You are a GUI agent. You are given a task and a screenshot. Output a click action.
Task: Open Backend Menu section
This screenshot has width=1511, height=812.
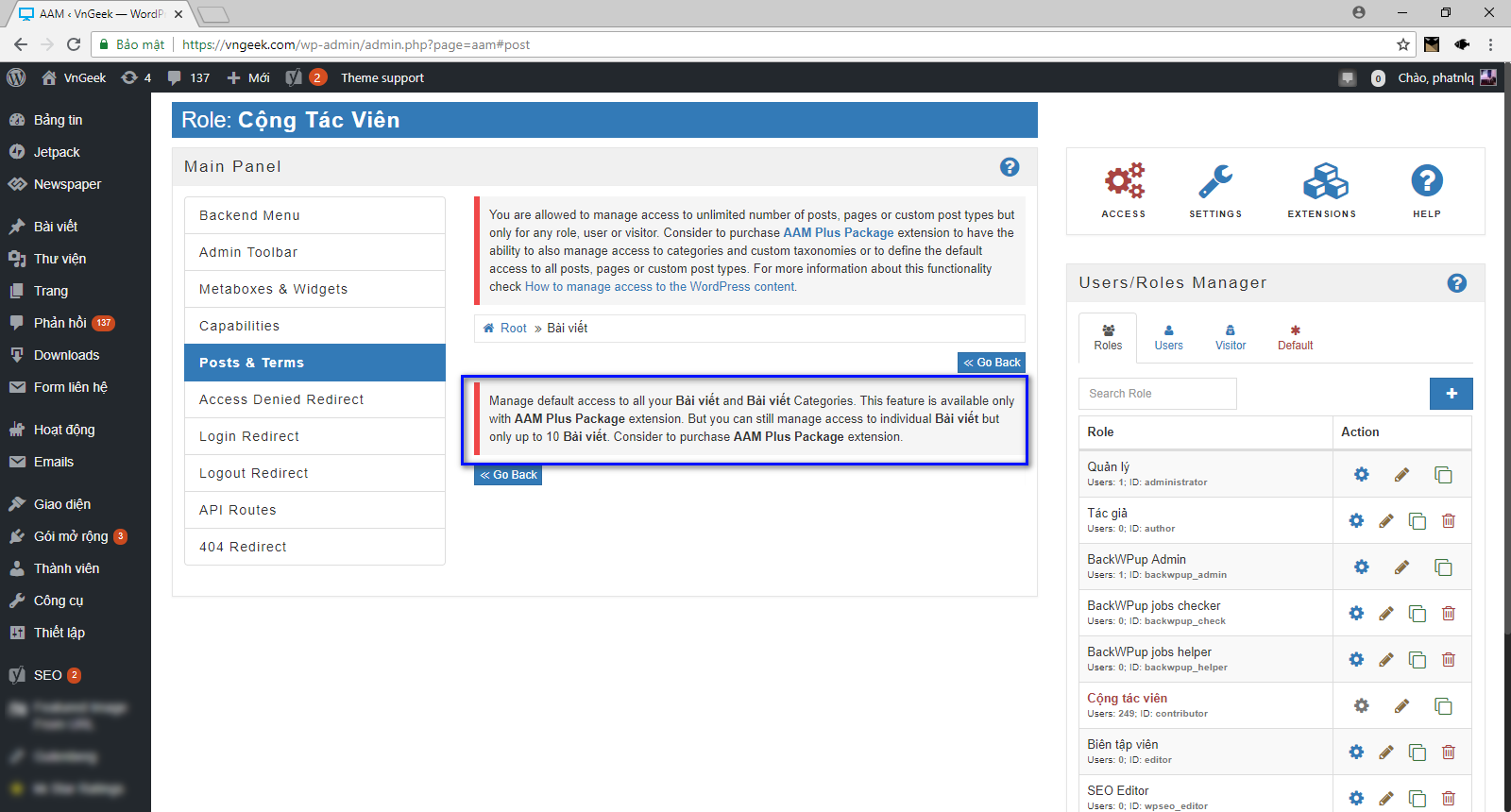click(x=314, y=215)
